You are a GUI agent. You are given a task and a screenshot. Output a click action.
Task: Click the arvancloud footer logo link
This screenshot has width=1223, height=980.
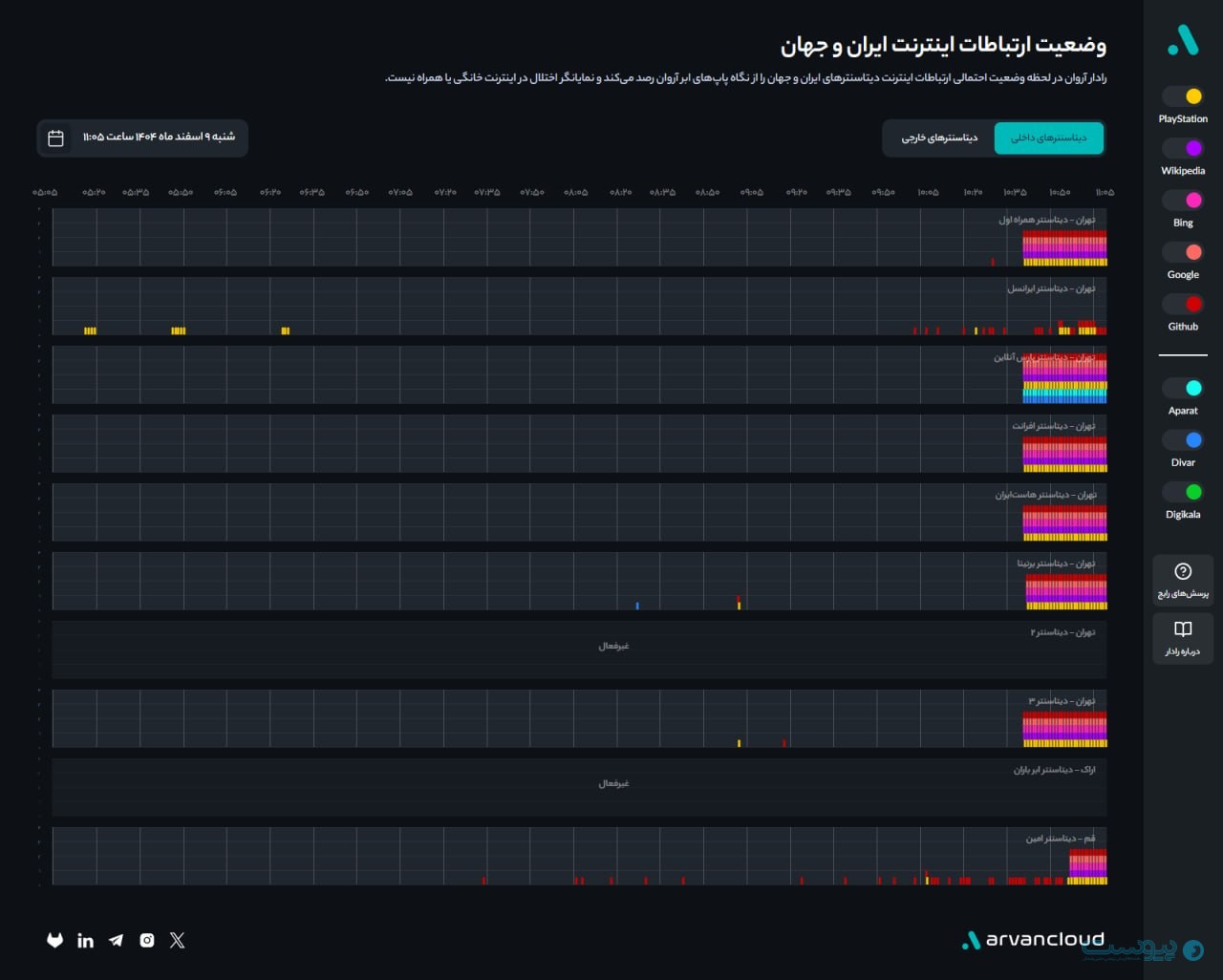click(x=1033, y=940)
